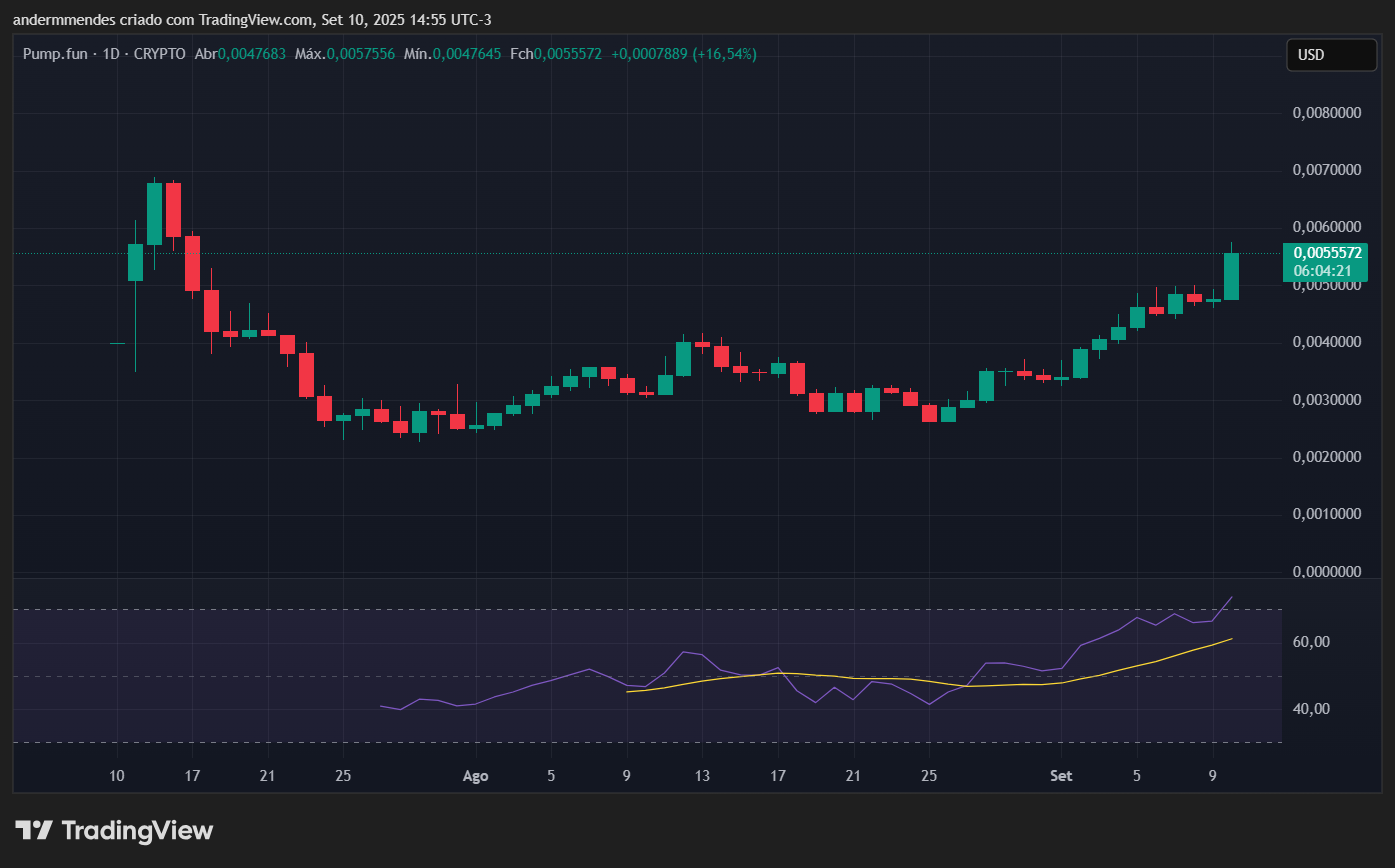Select the Pump.fun · 1D · CRYPTO symbol title
1395x868 pixels.
(x=104, y=54)
